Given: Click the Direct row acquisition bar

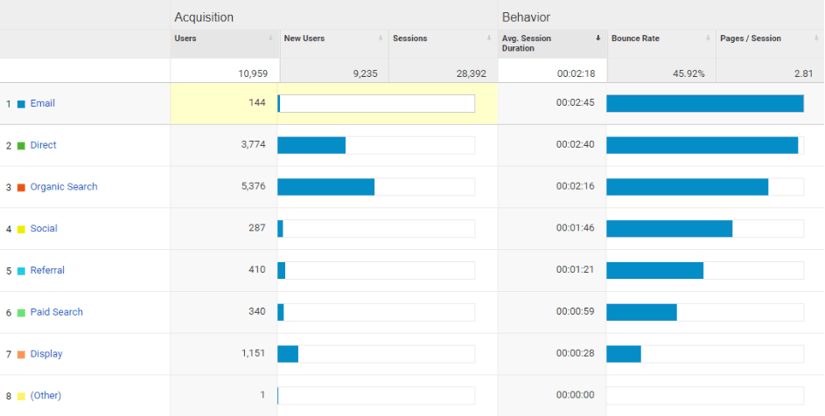Looking at the screenshot, I should click(x=311, y=145).
